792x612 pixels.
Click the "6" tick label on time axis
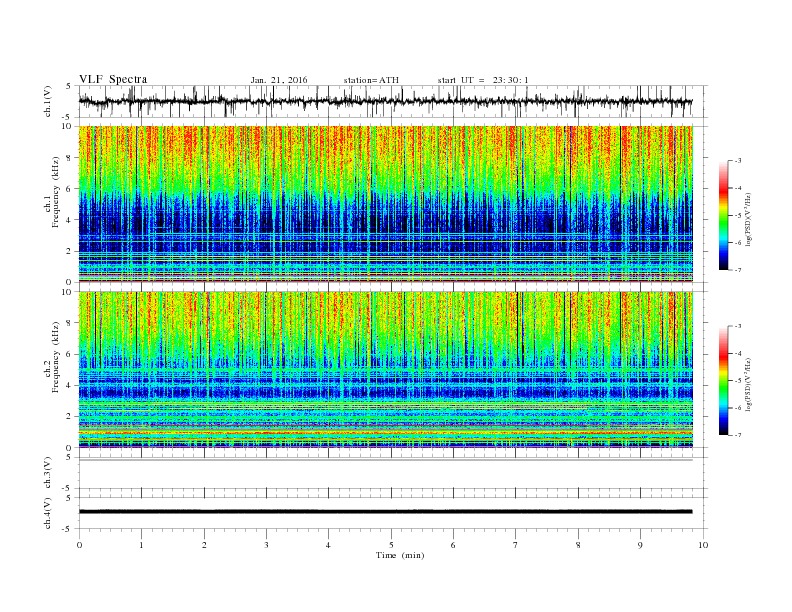coord(453,545)
